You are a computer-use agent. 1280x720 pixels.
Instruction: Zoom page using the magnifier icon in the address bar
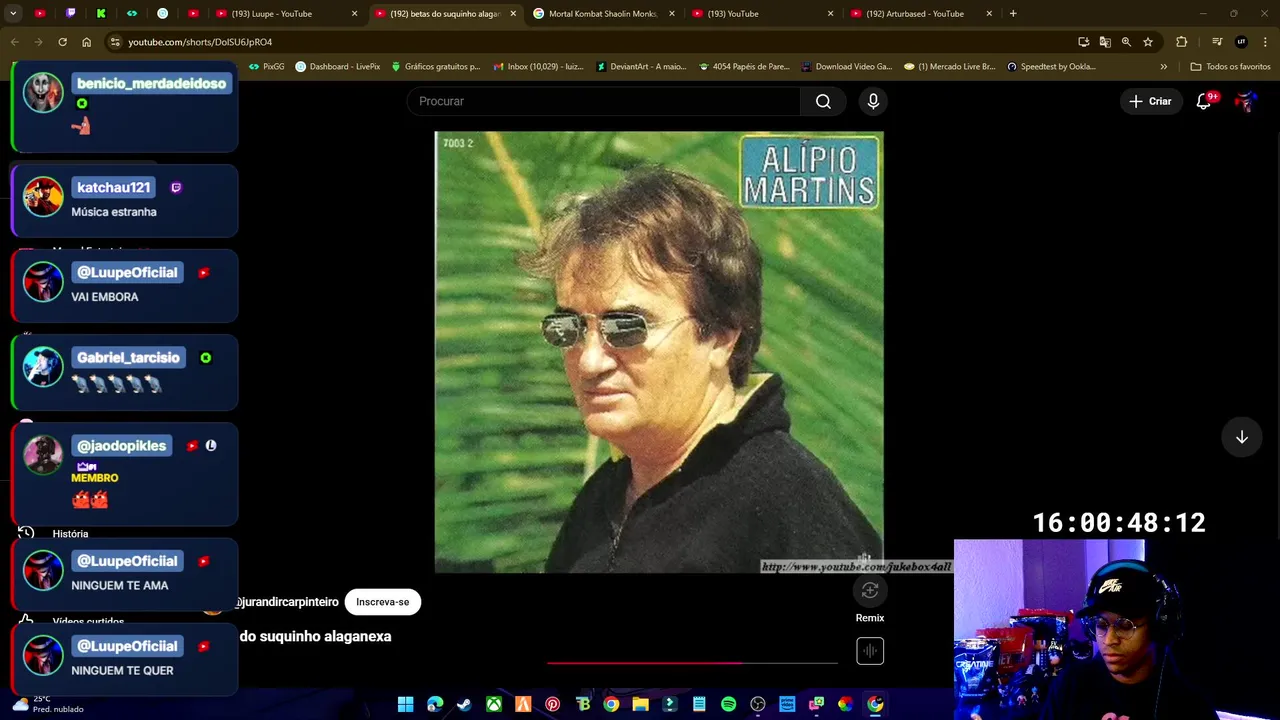coord(1126,42)
